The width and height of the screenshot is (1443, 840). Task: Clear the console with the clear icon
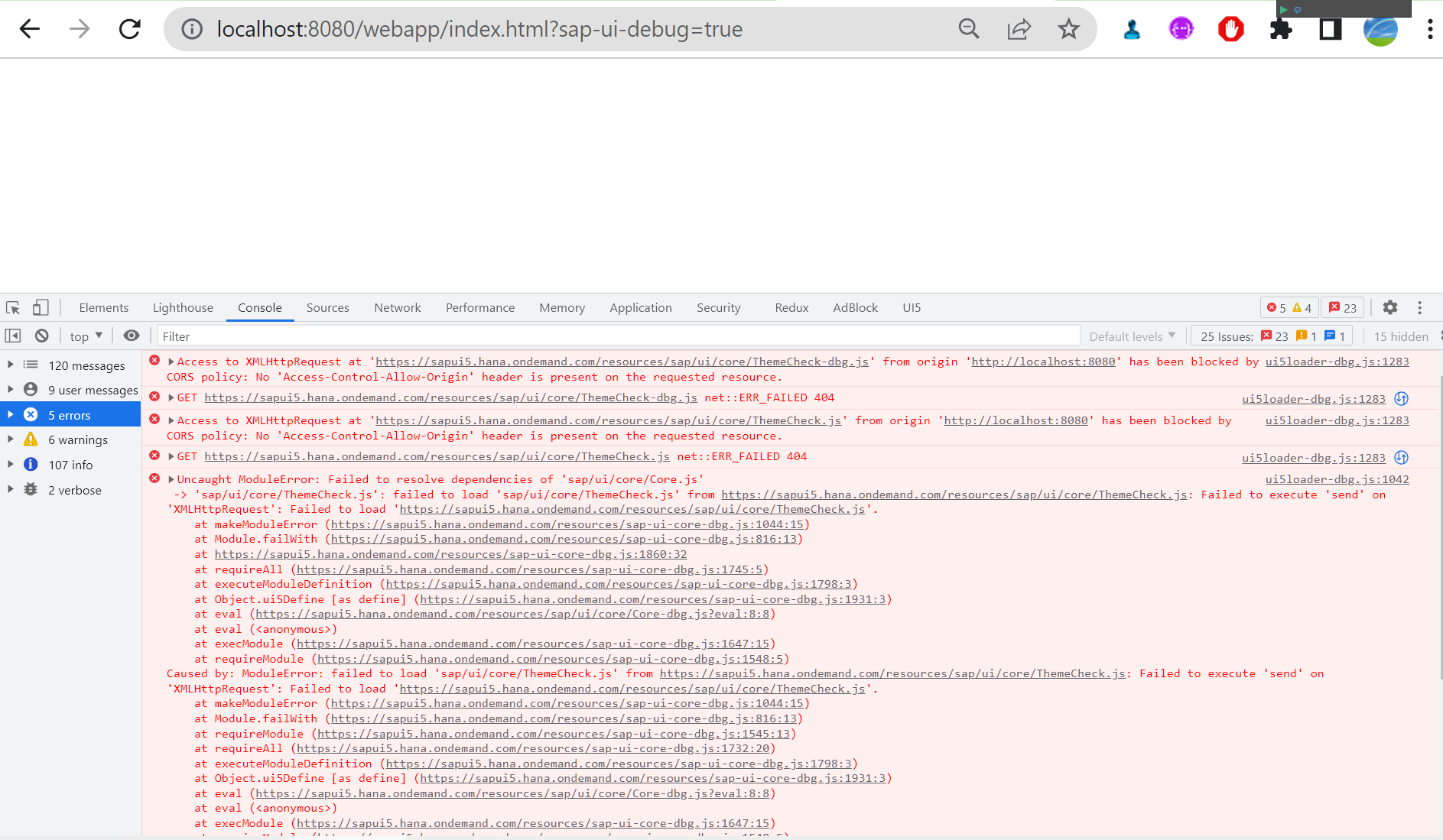tap(42, 336)
